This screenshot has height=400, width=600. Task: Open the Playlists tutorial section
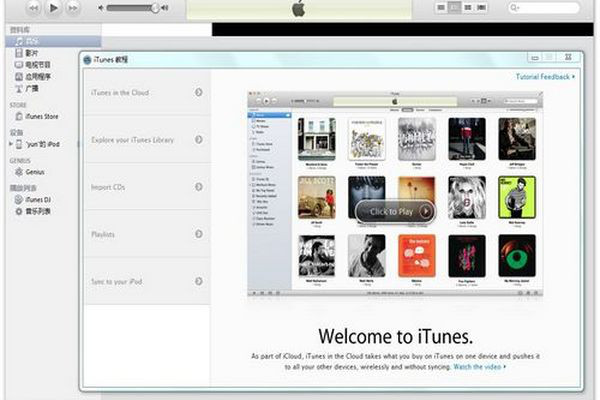[x=147, y=234]
